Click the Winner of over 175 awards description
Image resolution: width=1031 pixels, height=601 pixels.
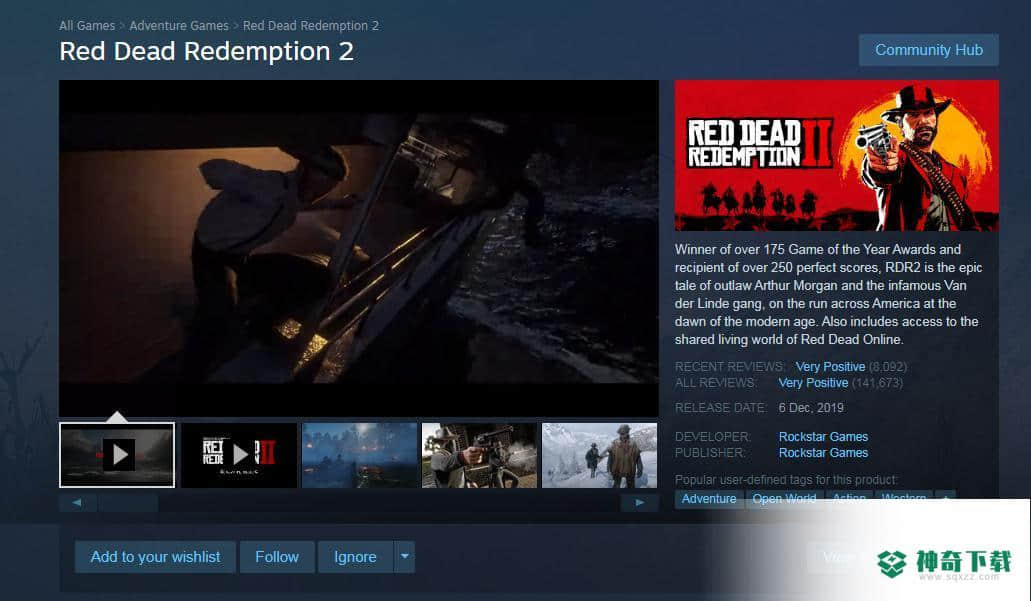pyautogui.click(x=829, y=295)
